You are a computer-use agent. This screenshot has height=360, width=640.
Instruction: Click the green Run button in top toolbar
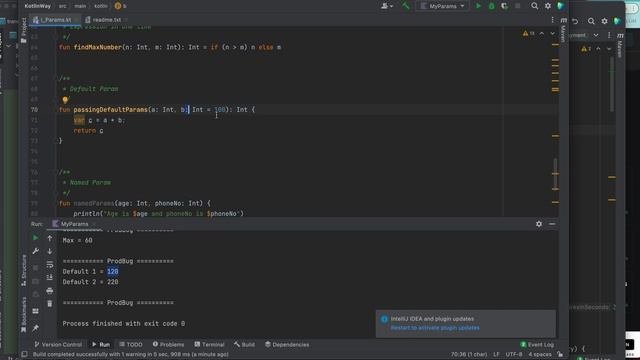pyautogui.click(x=478, y=6)
